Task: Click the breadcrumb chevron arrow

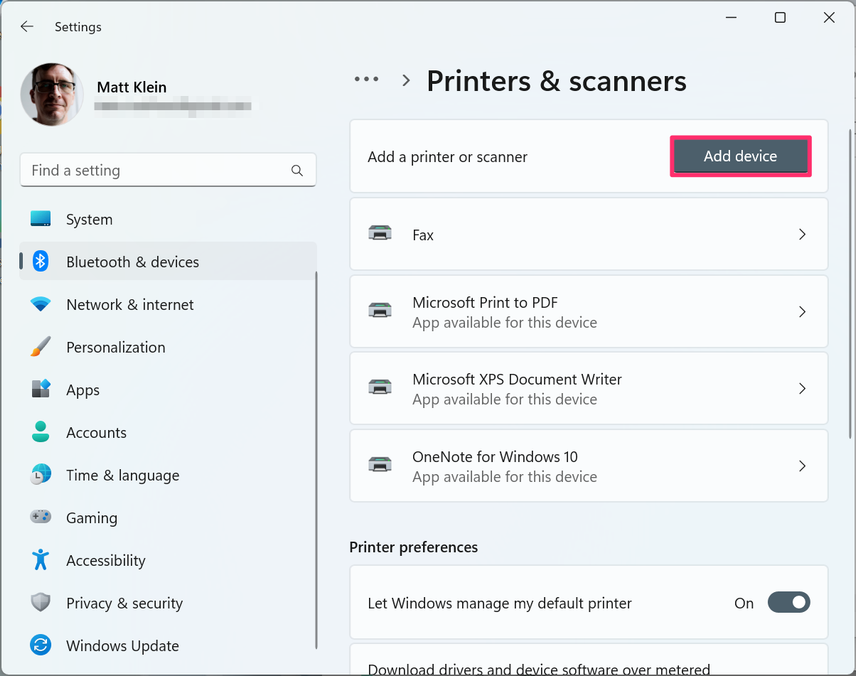Action: (x=406, y=80)
